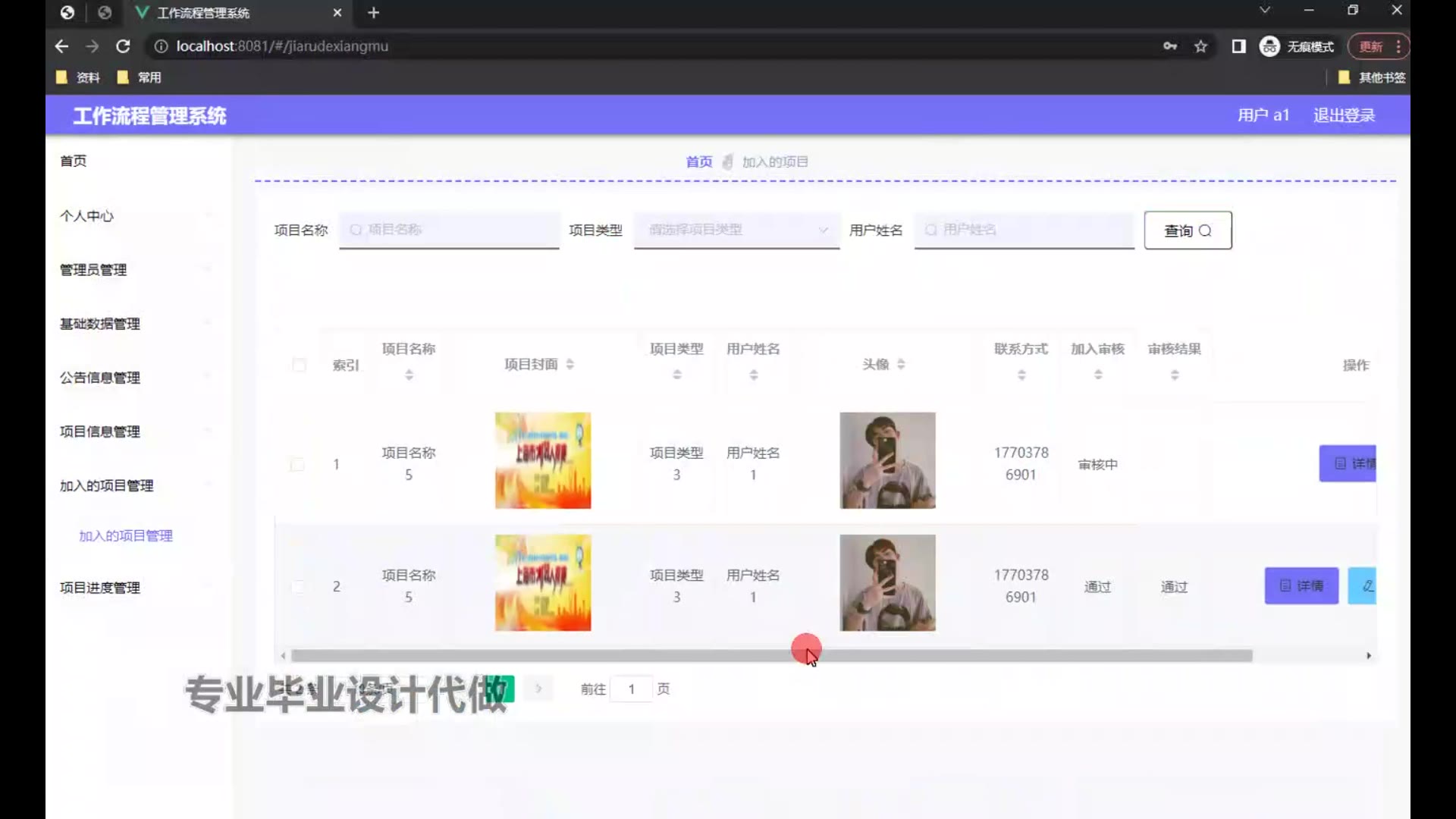Image resolution: width=1456 pixels, height=819 pixels.
Task: Sort by 项目封面 column arrows
Action: point(570,365)
